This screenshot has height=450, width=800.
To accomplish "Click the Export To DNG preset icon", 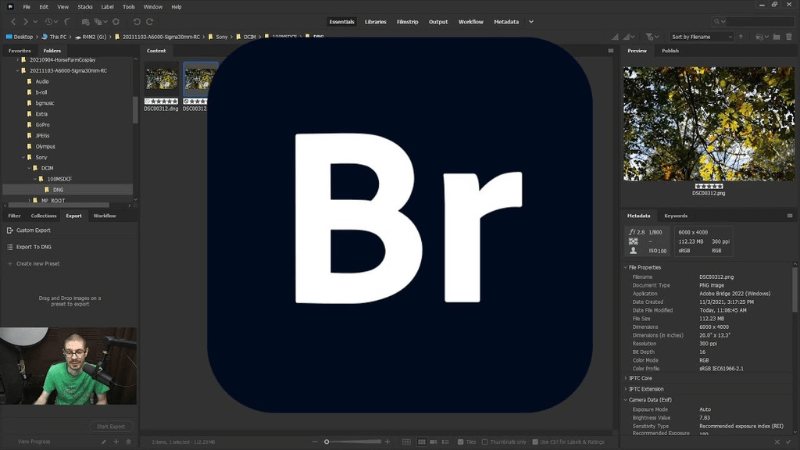I will [x=11, y=246].
